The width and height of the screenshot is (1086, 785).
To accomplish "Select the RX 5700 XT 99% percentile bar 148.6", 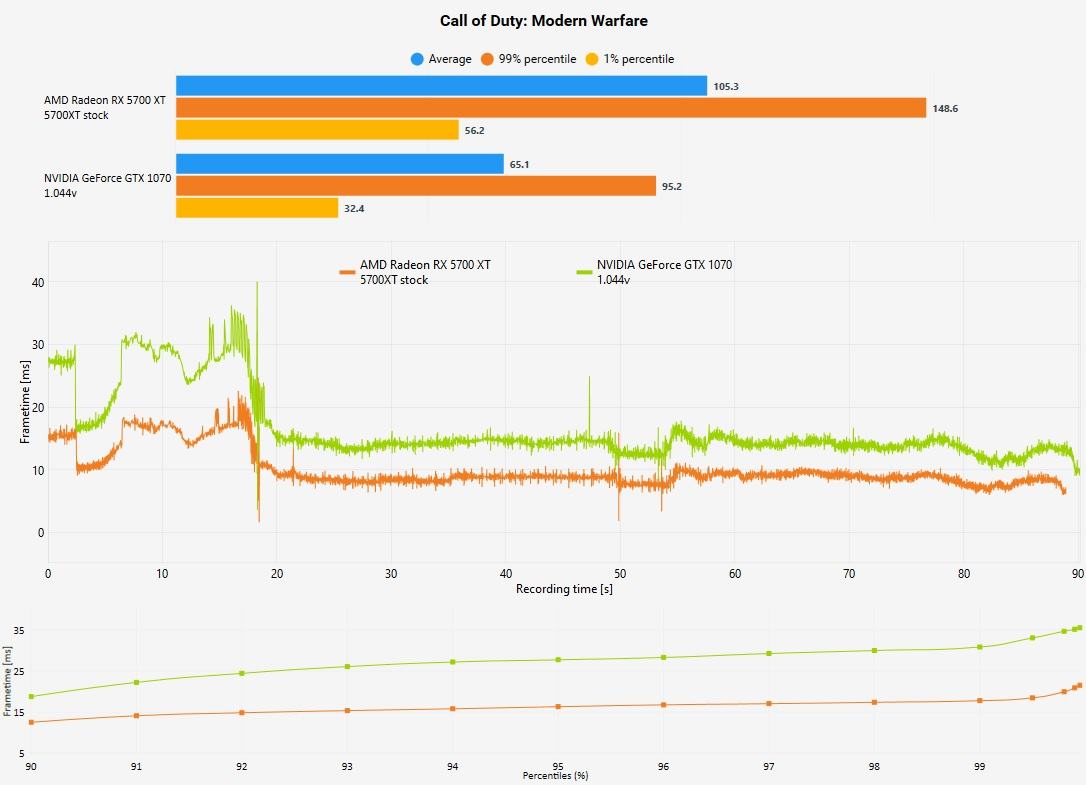I will tap(551, 107).
